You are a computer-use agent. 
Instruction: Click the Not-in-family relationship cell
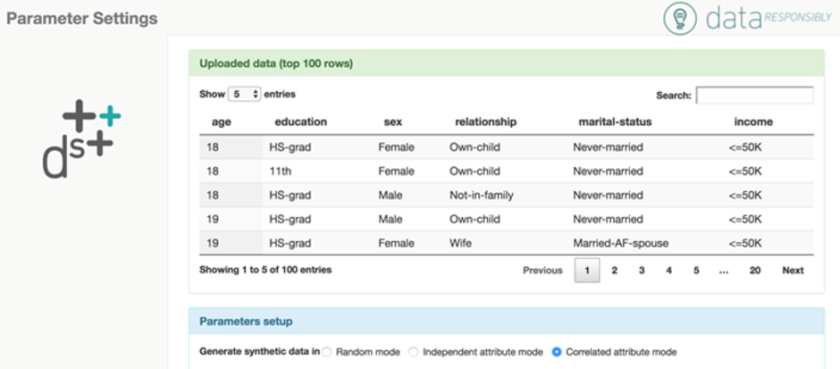coord(481,195)
